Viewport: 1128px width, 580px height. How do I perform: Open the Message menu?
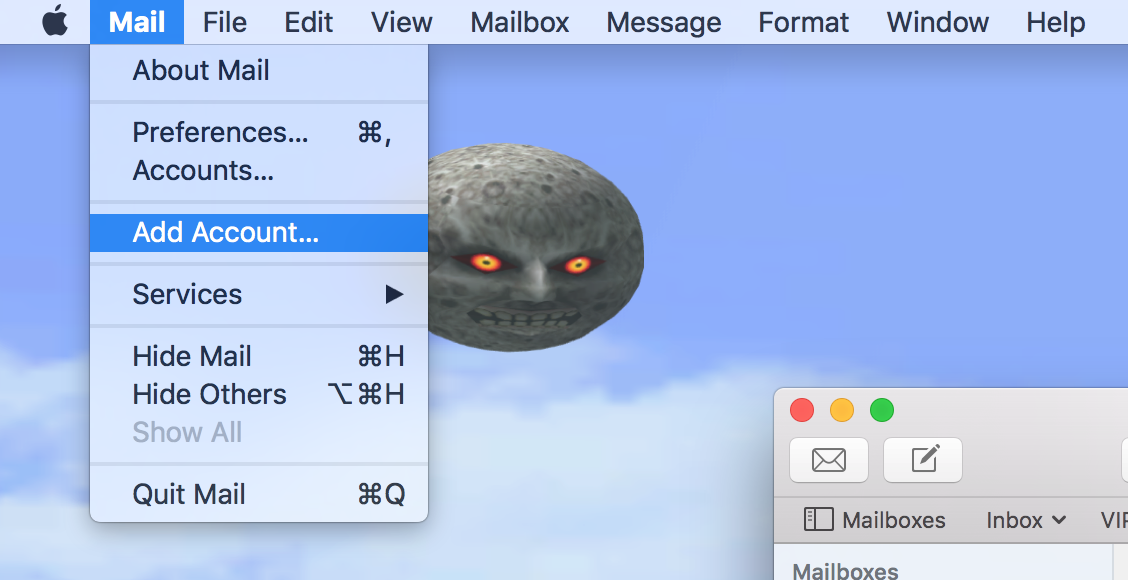[x=663, y=22]
